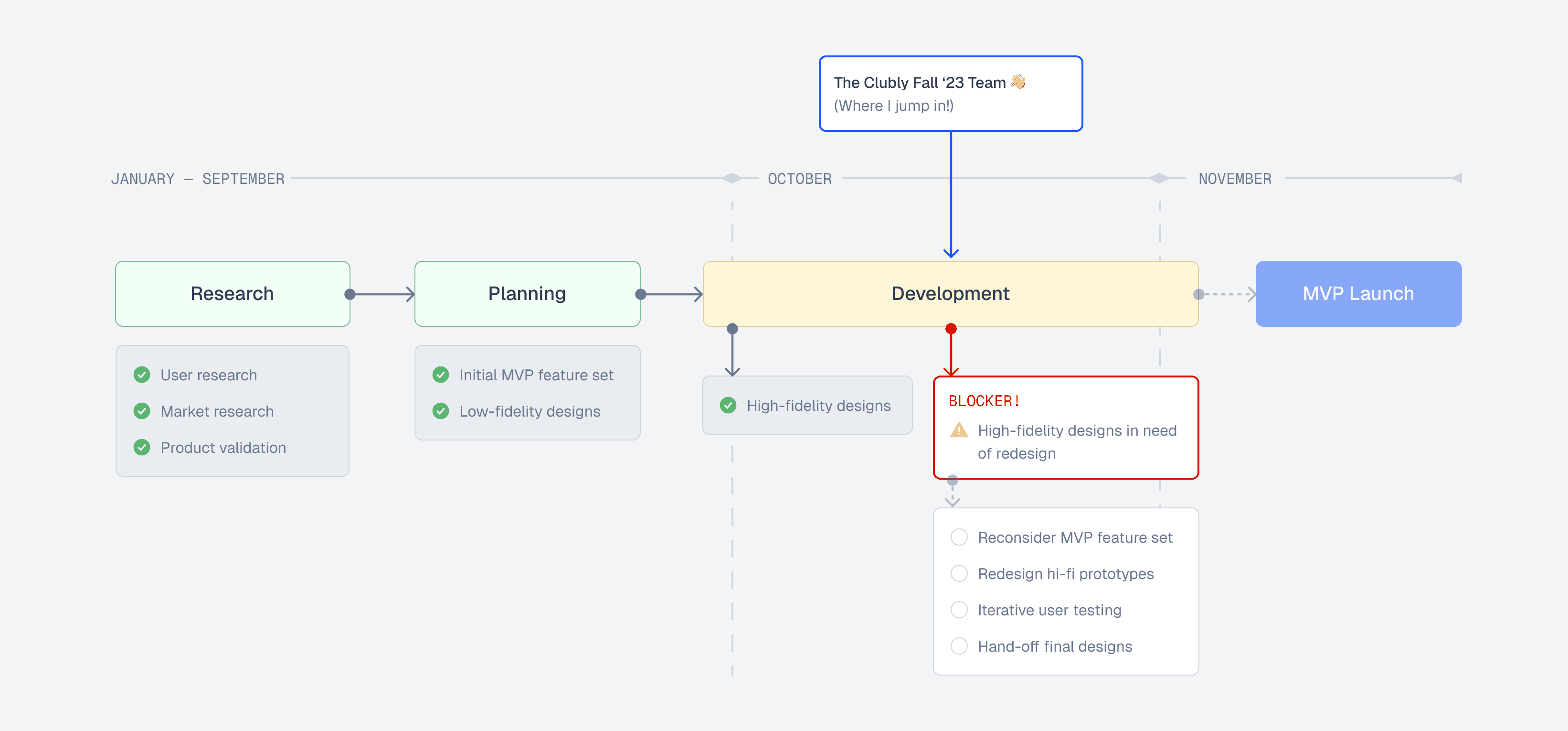The height and width of the screenshot is (731, 1568).
Task: Click checkmark next to Initial MVP feature set
Action: tap(441, 375)
